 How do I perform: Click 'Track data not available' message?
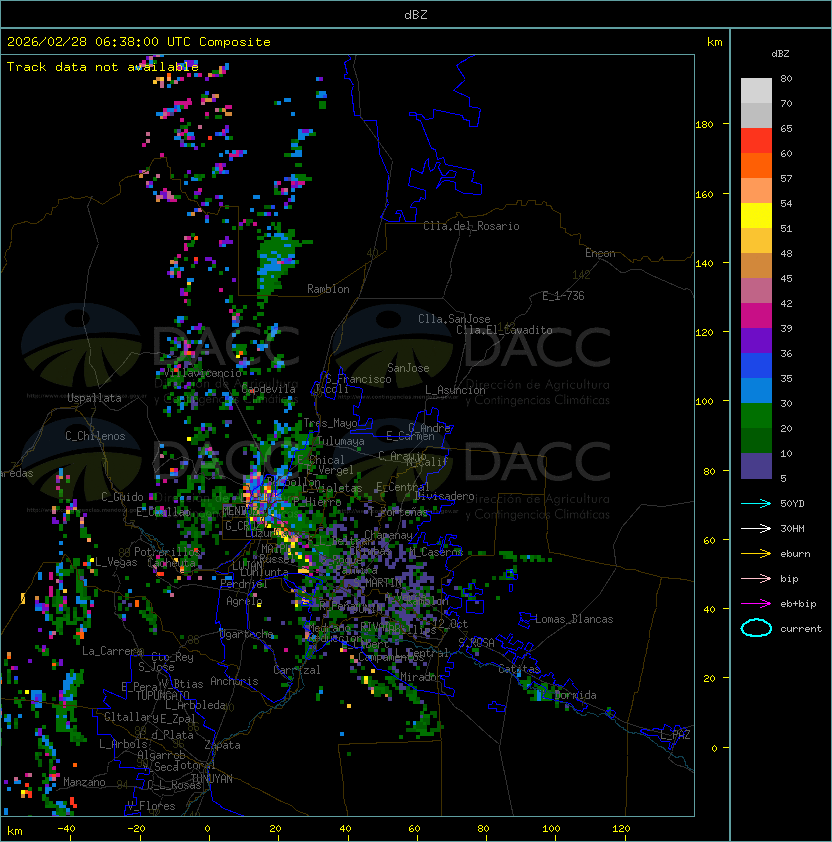point(103,67)
